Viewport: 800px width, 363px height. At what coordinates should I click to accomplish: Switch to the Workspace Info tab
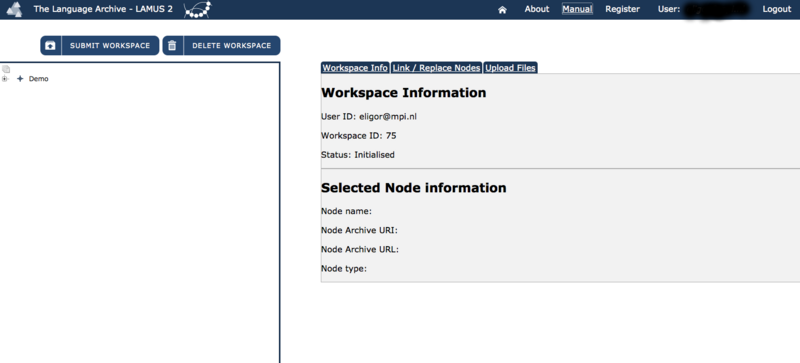tap(355, 68)
